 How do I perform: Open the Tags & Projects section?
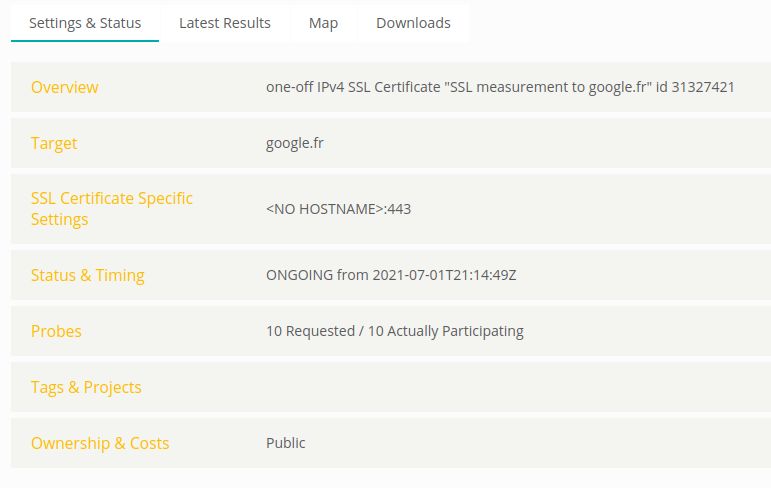[x=86, y=387]
